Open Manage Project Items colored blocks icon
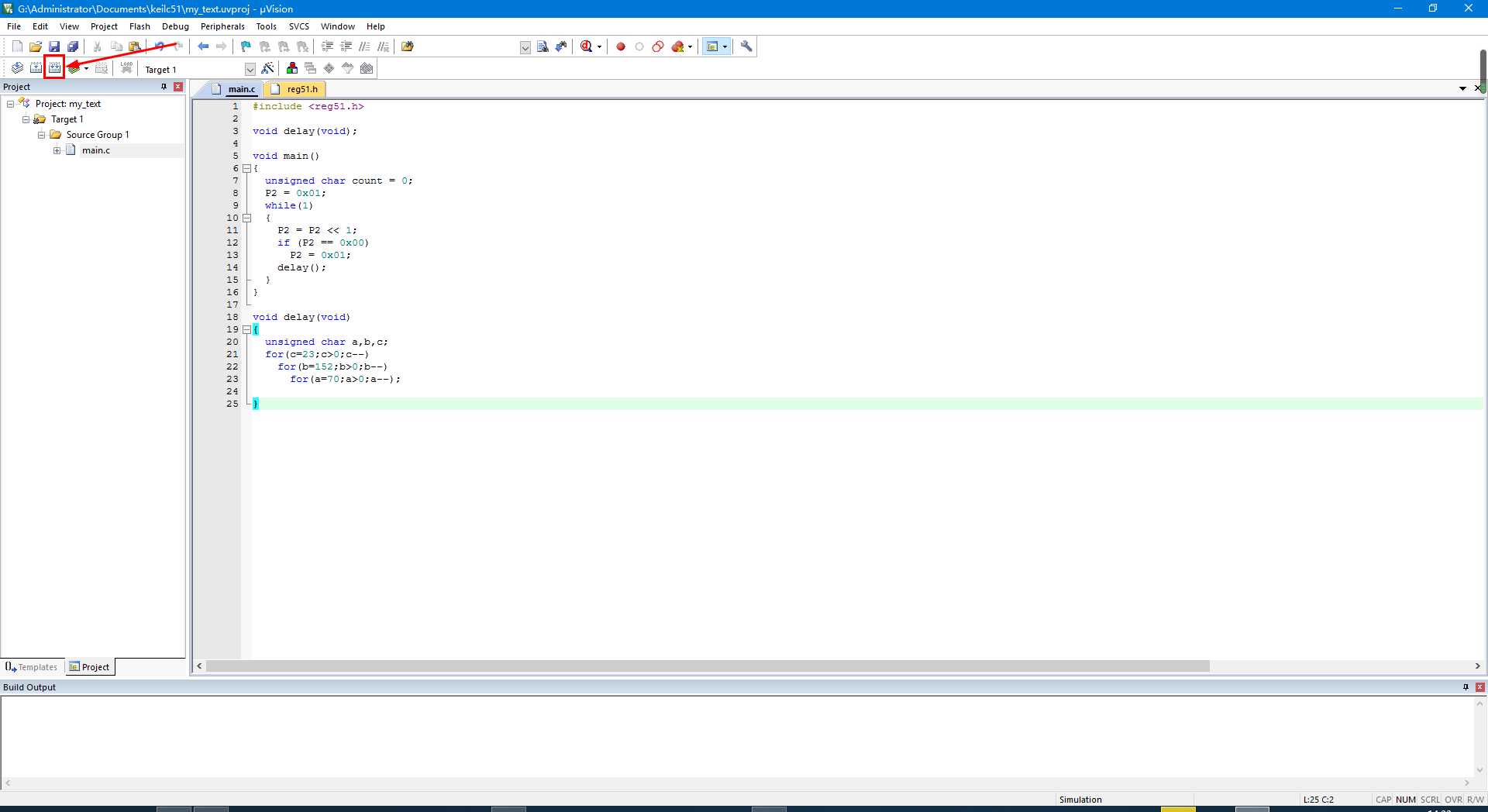Viewport: 1488px width, 812px height. pyautogui.click(x=292, y=68)
